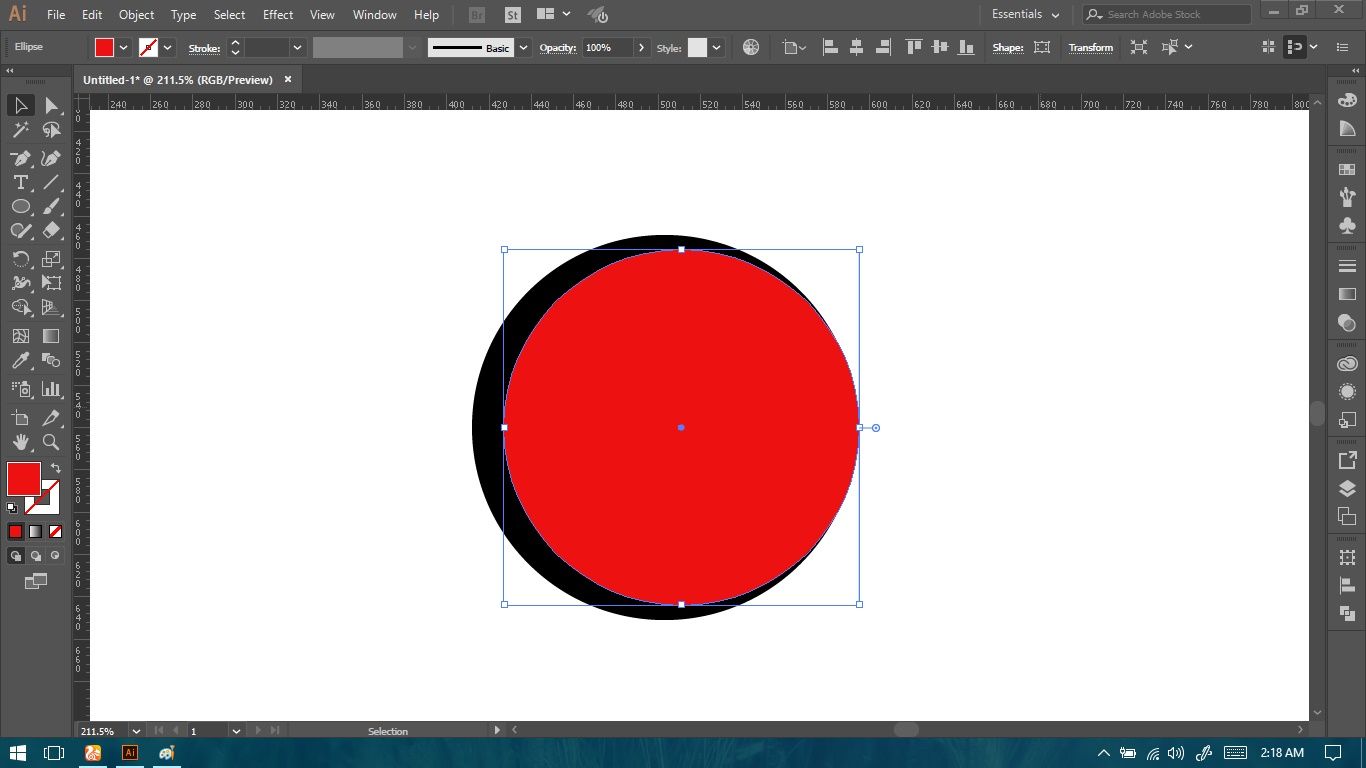The image size is (1366, 768).
Task: Set paint mode to None
Action: tap(55, 532)
